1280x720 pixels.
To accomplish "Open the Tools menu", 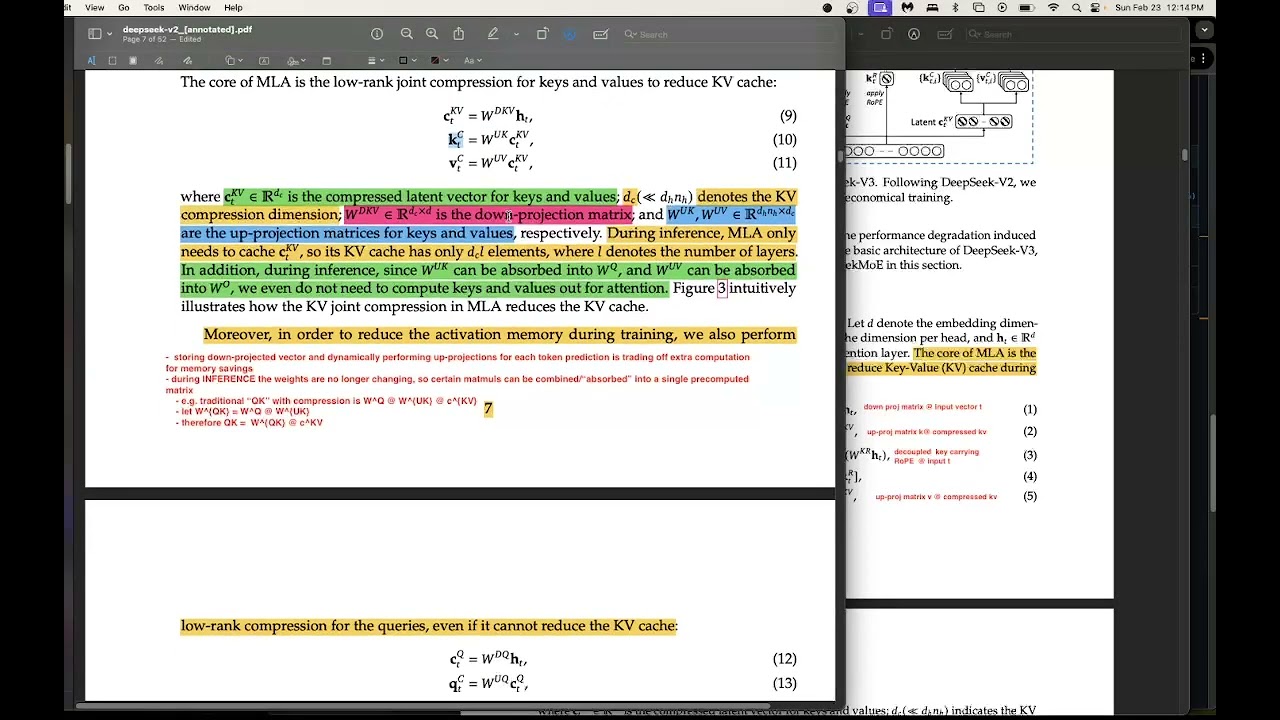I will 154,8.
